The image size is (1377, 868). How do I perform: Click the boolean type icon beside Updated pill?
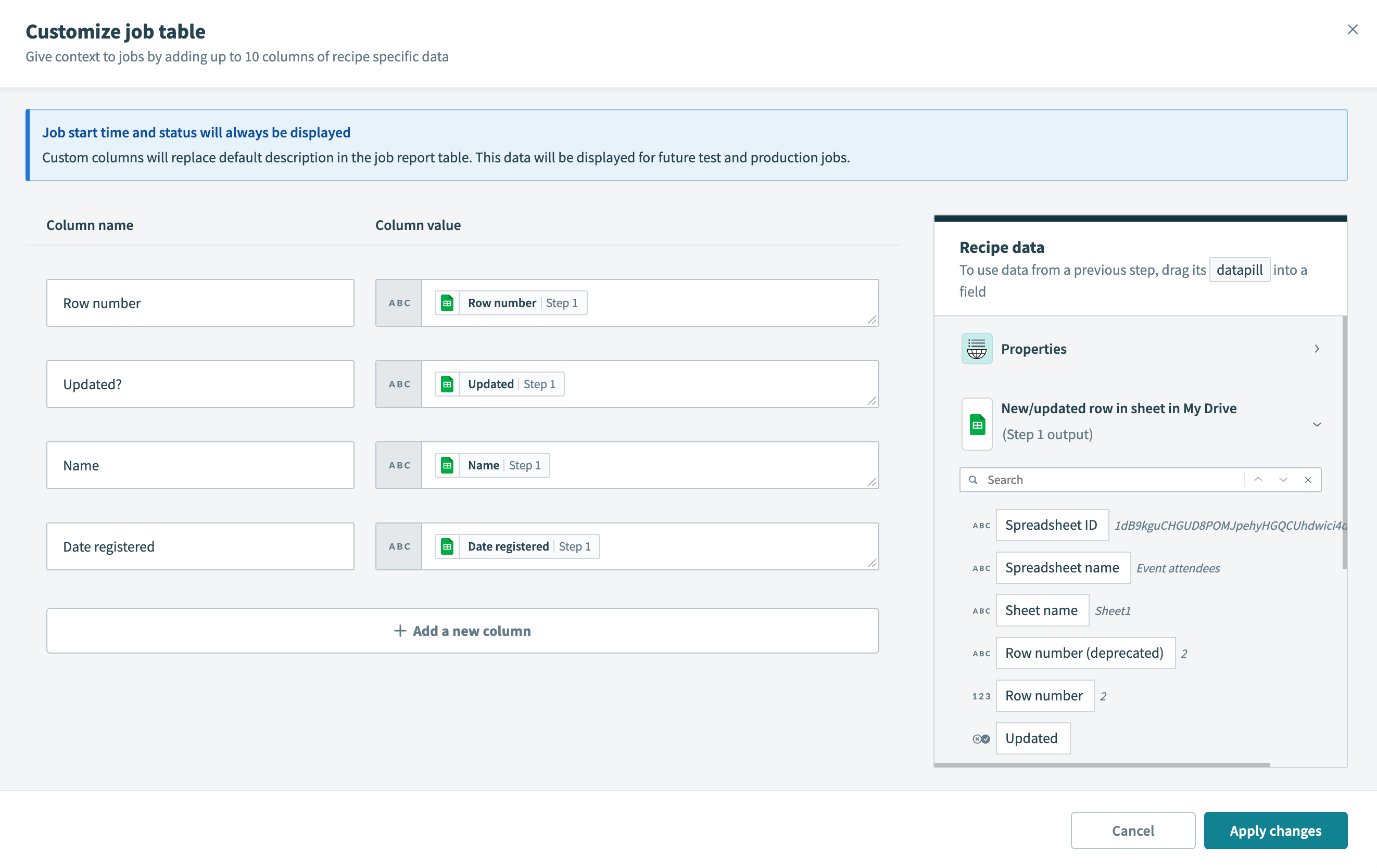(981, 738)
